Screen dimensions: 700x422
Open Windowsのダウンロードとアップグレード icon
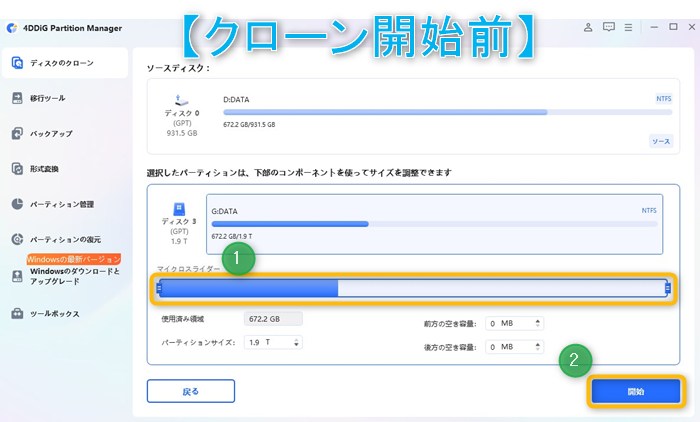tap(18, 275)
